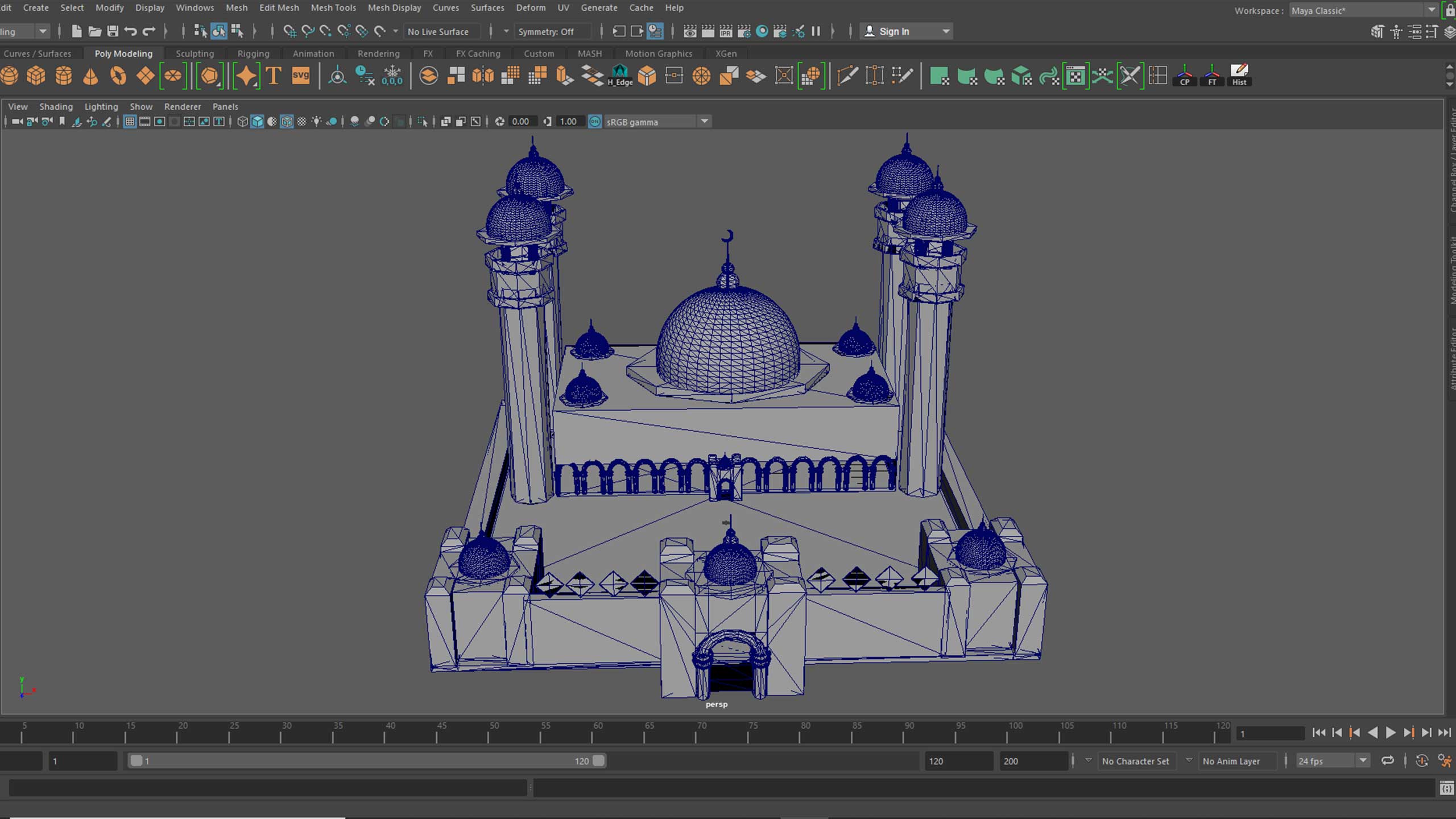Click the Save scene icon
This screenshot has height=819, width=1456.
coord(113,31)
